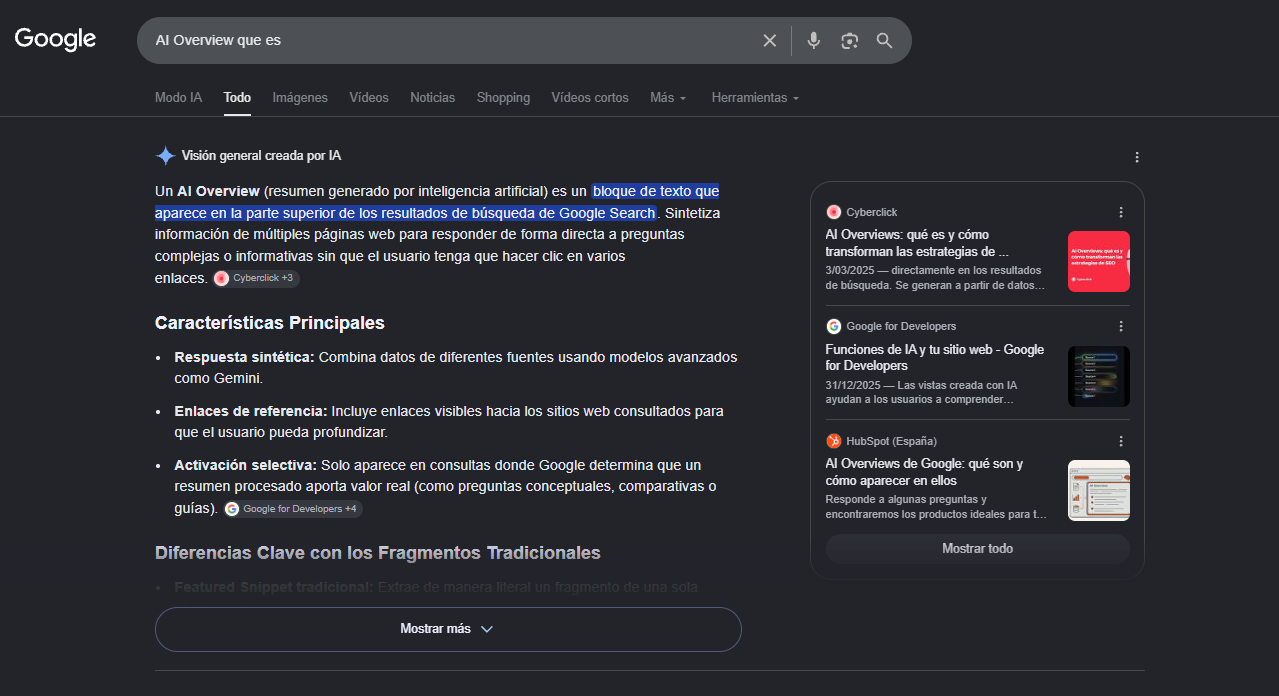Image resolution: width=1279 pixels, height=696 pixels.
Task: Click the highlighted 'bloque de texto que' passage
Action: [x=655, y=191]
